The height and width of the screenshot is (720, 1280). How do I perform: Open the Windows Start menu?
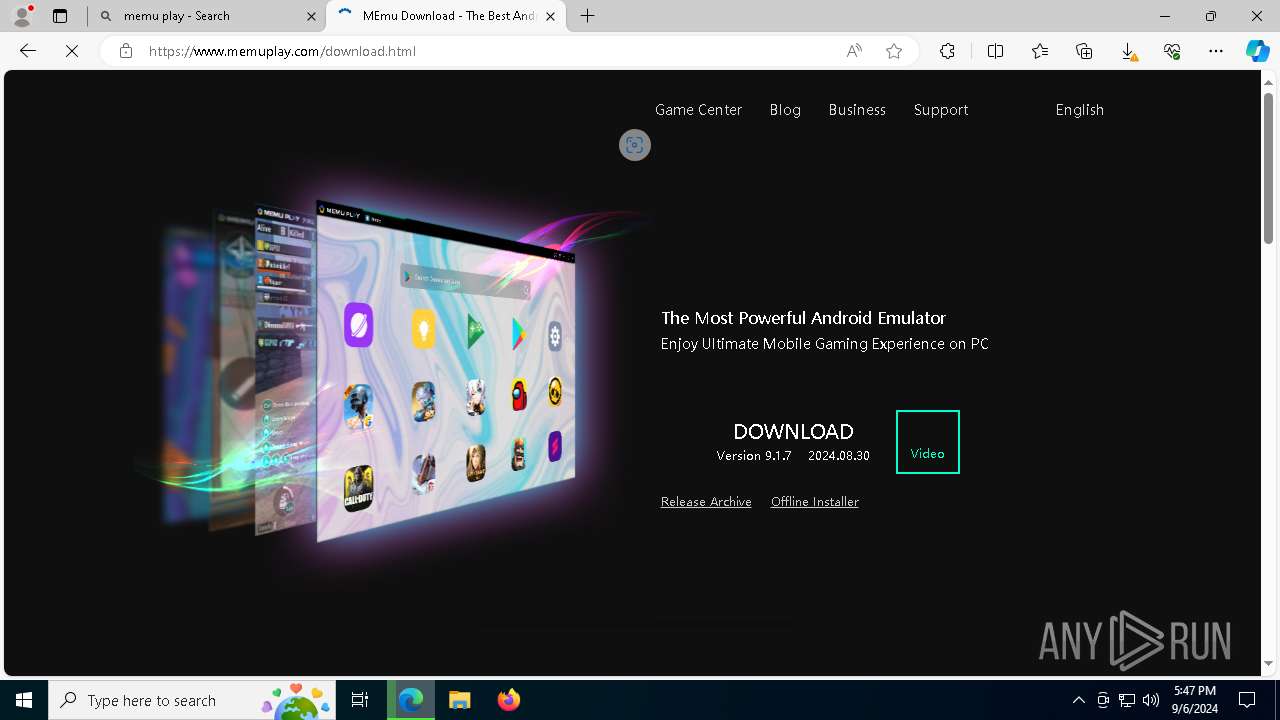(24, 700)
